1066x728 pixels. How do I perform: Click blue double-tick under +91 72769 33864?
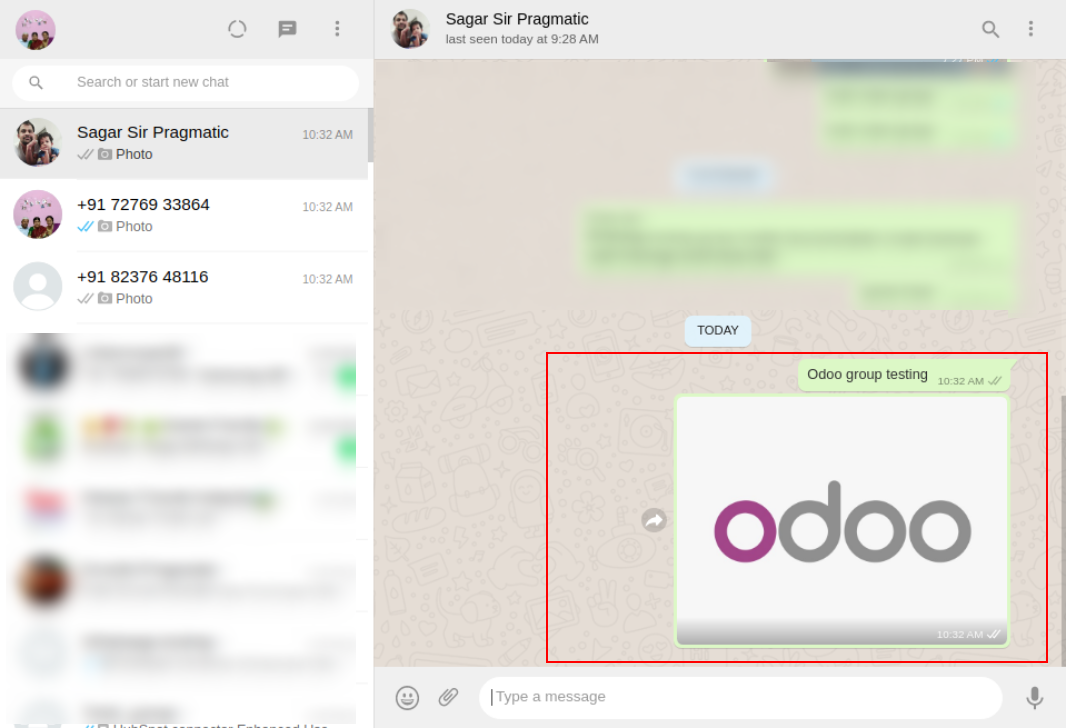point(85,226)
